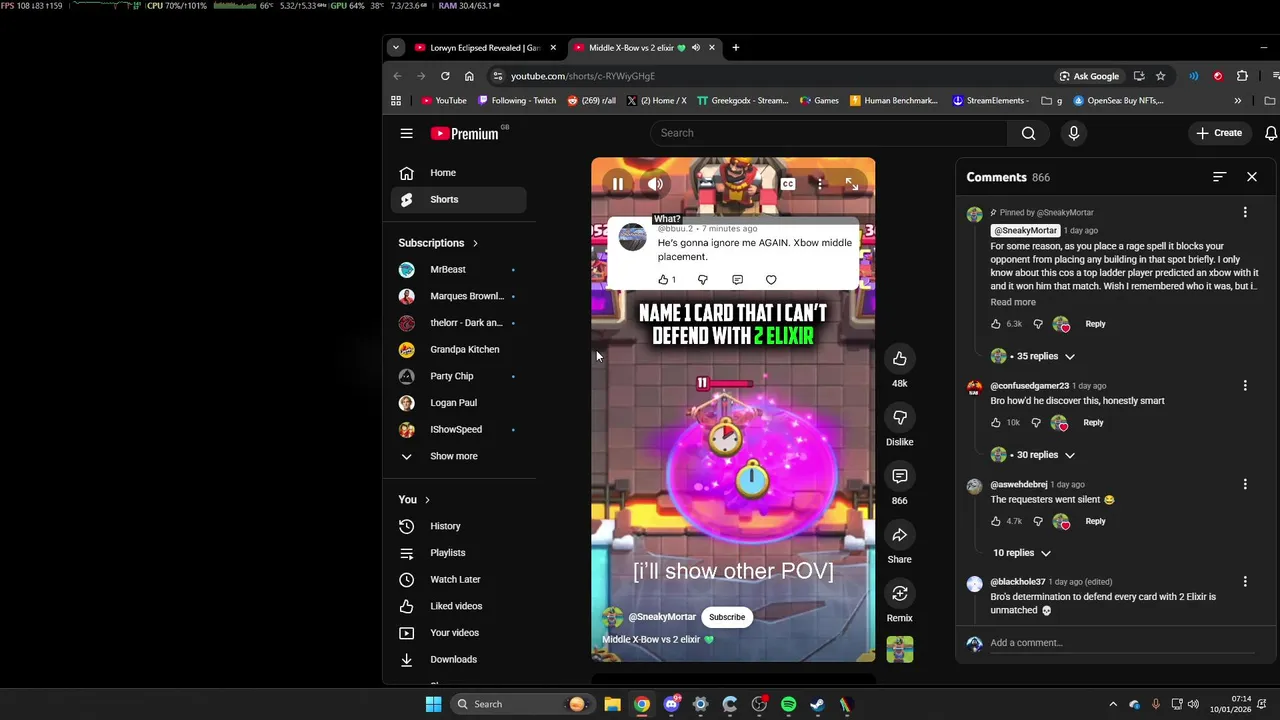
Task: Open Following - Twitch bookmark
Action: [x=517, y=100]
